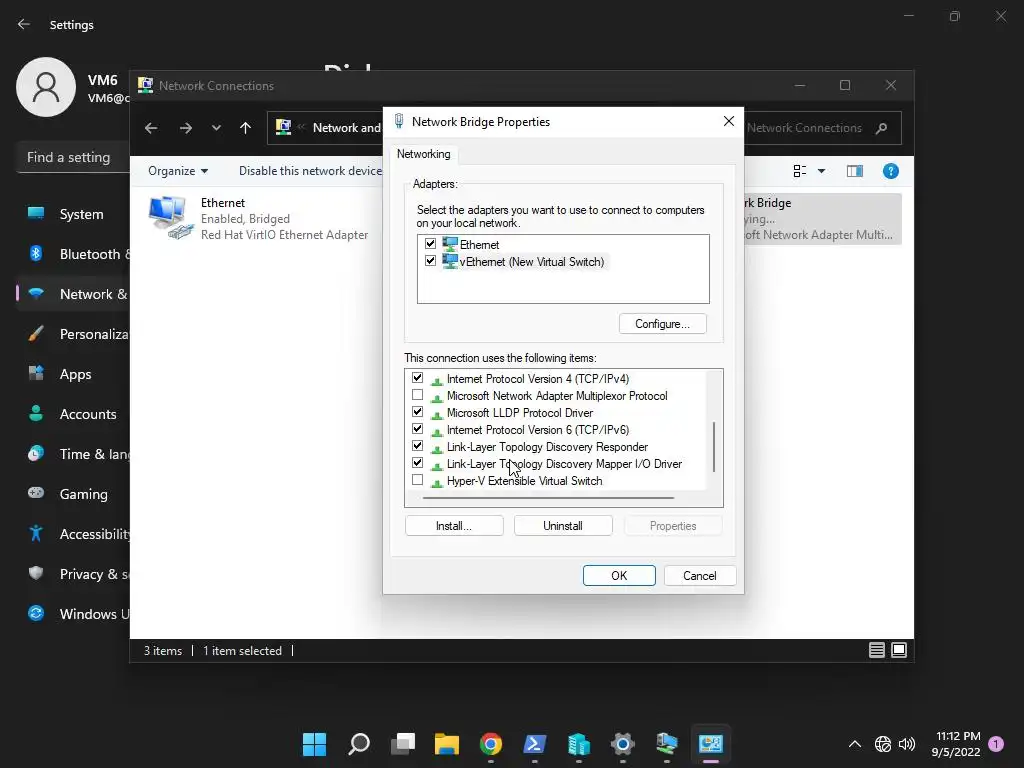This screenshot has width=1024, height=768.
Task: Enable Hyper-V Extensible Virtual Switch checkbox
Action: [x=417, y=480]
